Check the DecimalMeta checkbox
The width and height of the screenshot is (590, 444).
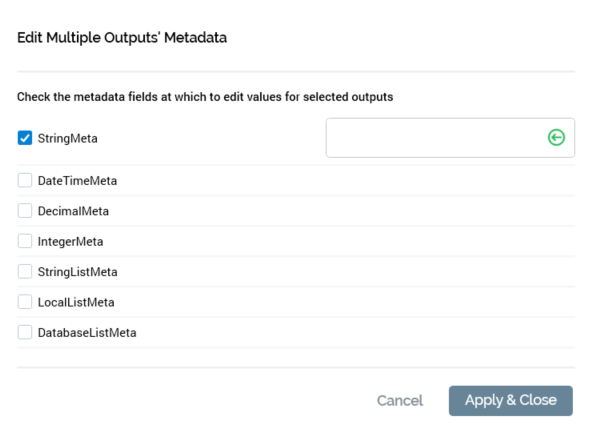pyautogui.click(x=25, y=211)
